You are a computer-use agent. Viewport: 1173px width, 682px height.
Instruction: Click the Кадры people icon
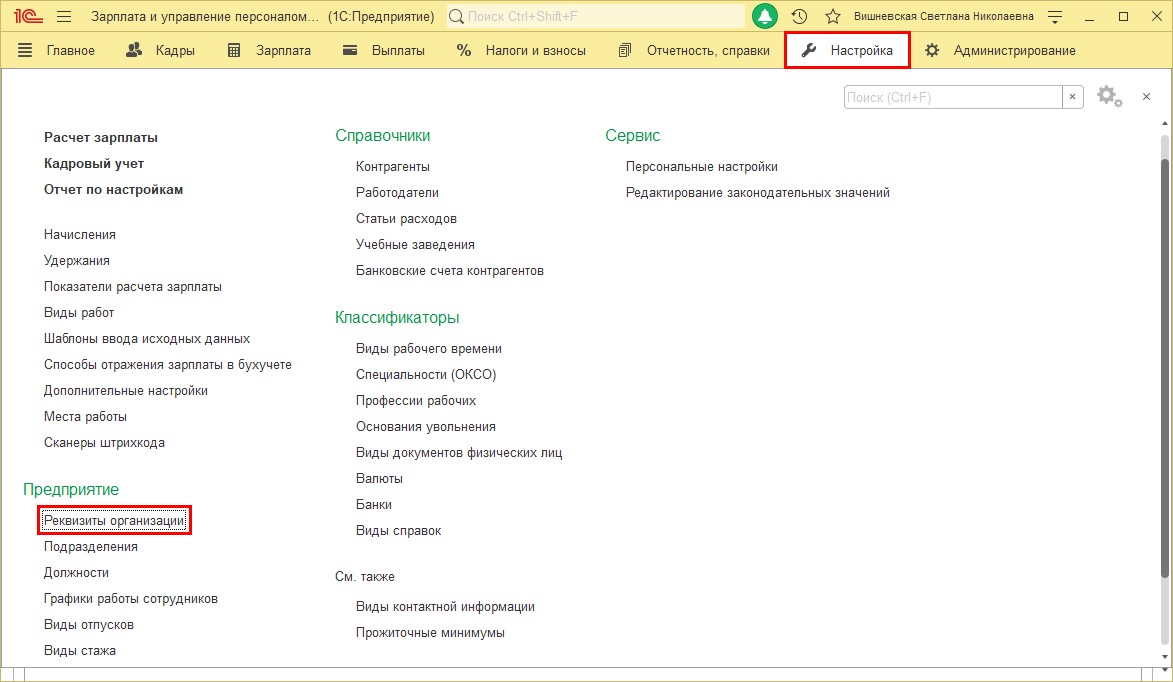point(134,50)
